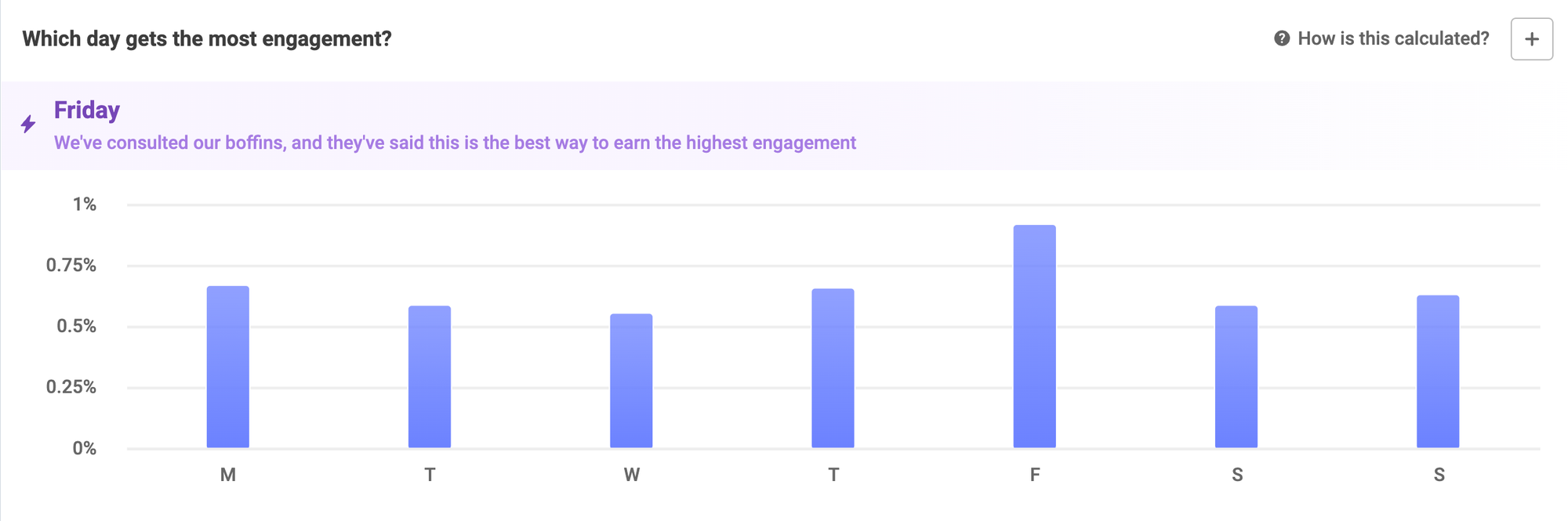The image size is (1568, 521).
Task: Click the tallest bar for Friday
Action: point(1034,337)
